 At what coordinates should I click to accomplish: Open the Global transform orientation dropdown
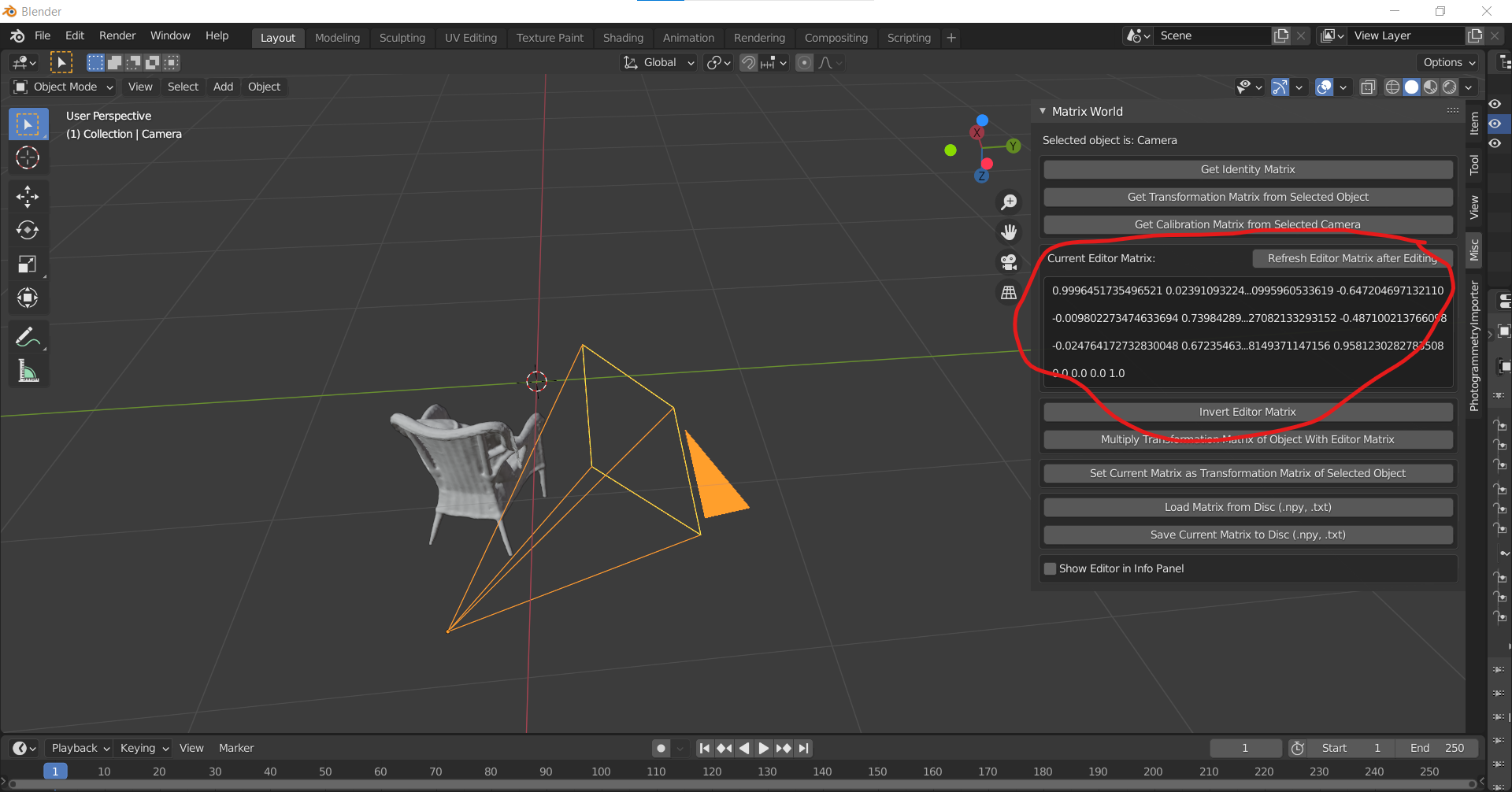click(x=658, y=62)
